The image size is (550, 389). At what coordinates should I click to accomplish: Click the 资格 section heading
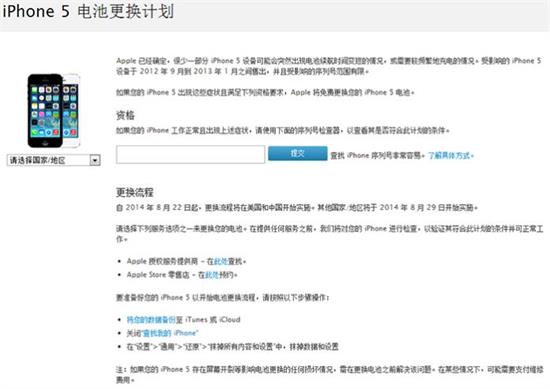125,115
